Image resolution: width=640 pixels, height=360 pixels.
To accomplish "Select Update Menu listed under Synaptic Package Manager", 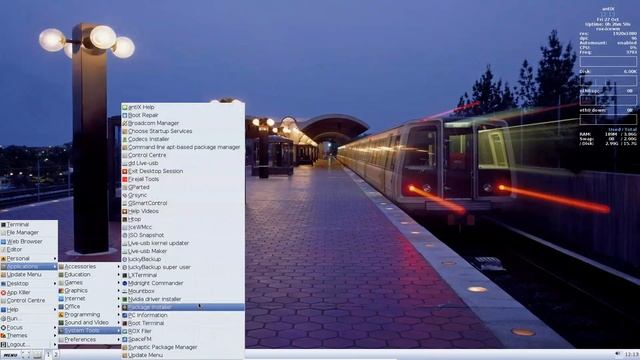I will tap(183, 355).
